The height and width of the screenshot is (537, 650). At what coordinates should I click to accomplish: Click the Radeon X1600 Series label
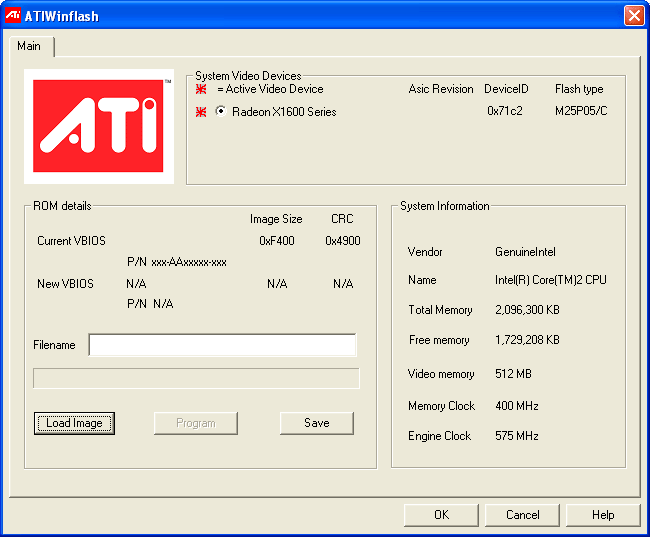[284, 112]
